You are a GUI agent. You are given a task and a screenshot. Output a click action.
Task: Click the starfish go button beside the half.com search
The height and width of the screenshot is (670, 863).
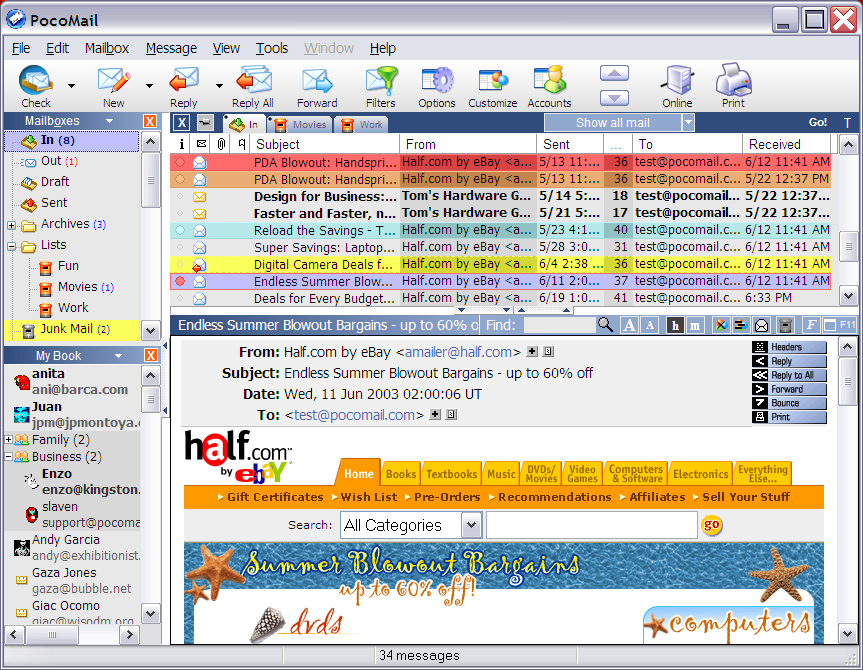(x=712, y=525)
